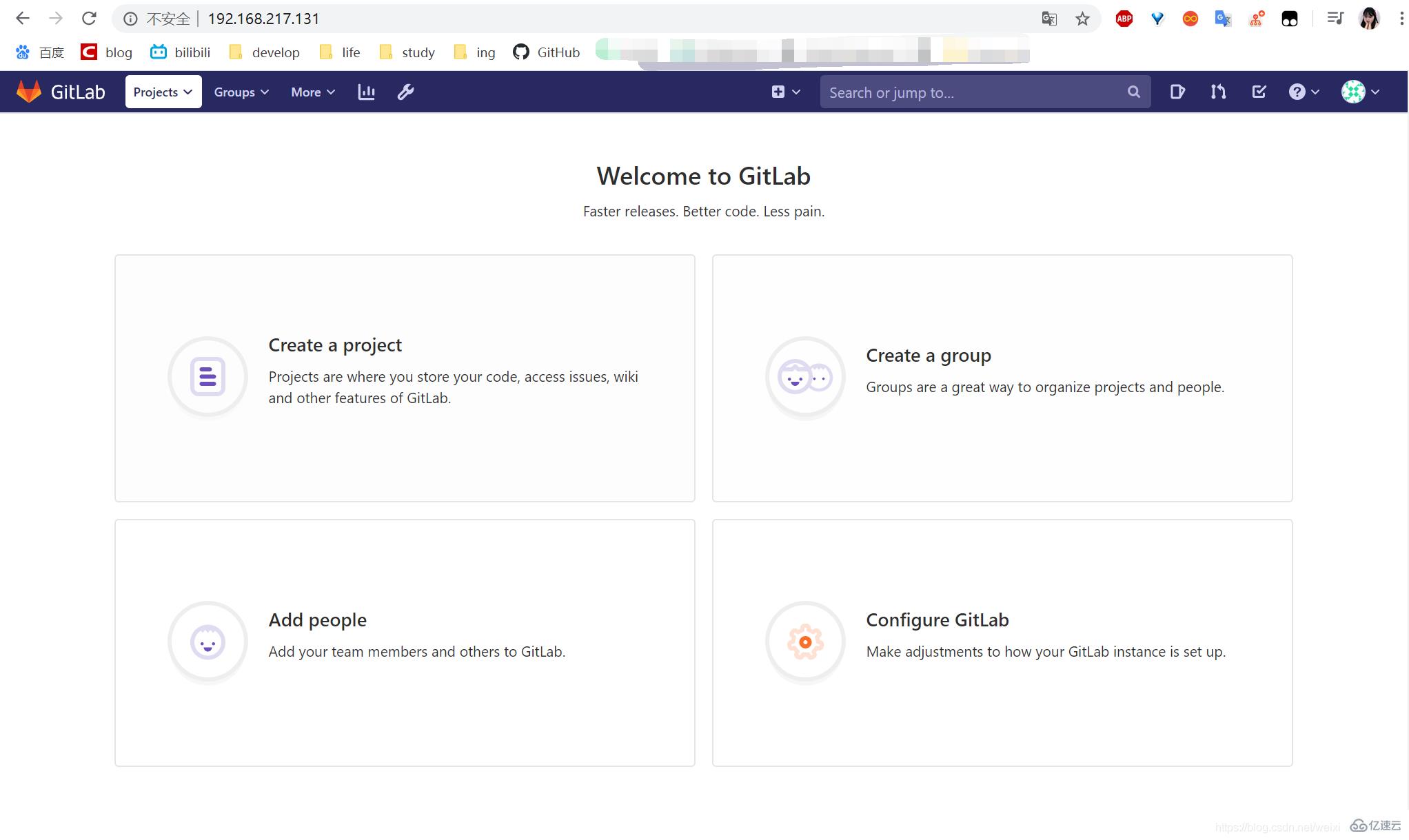Click the Add people card
Image resolution: width=1409 pixels, height=840 pixels.
coord(405,642)
